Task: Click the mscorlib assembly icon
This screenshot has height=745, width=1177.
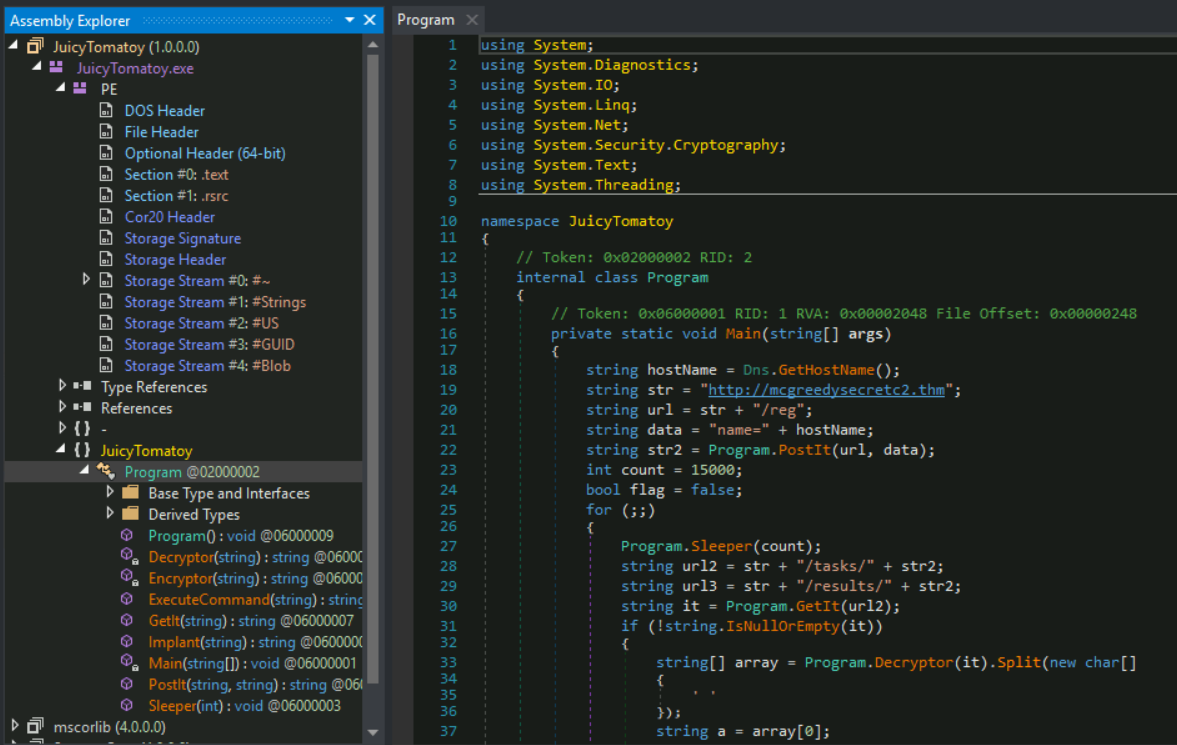Action: [35, 726]
